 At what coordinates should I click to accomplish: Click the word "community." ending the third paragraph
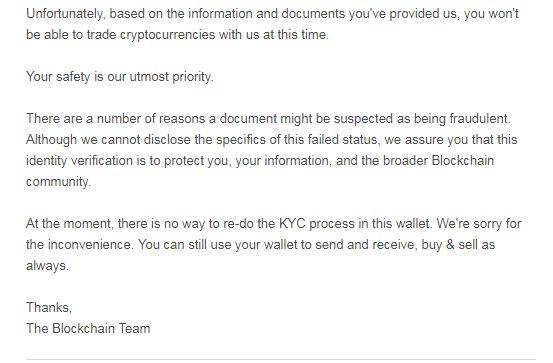pos(59,182)
